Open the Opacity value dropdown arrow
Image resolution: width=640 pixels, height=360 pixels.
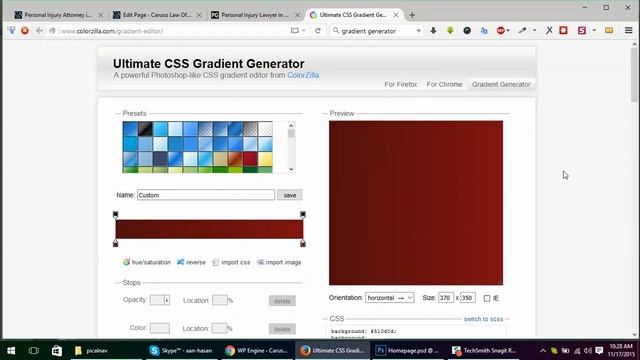tap(167, 300)
